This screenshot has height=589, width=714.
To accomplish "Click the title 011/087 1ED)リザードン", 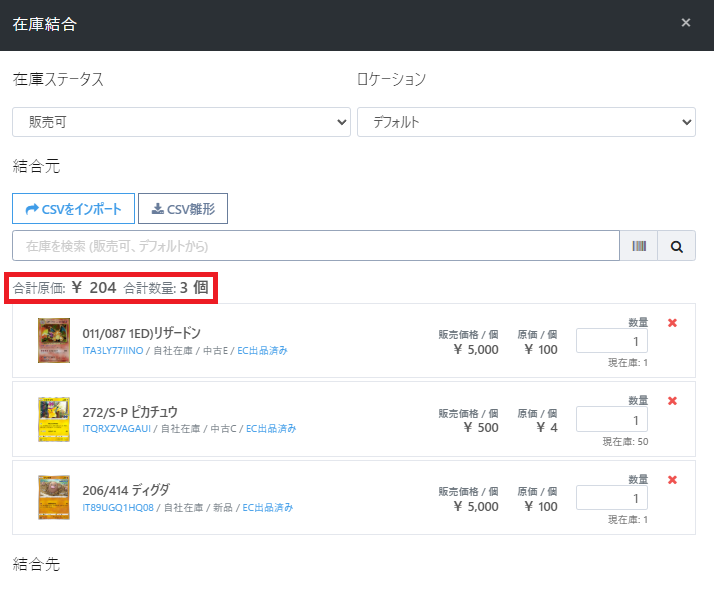I will [x=141, y=333].
